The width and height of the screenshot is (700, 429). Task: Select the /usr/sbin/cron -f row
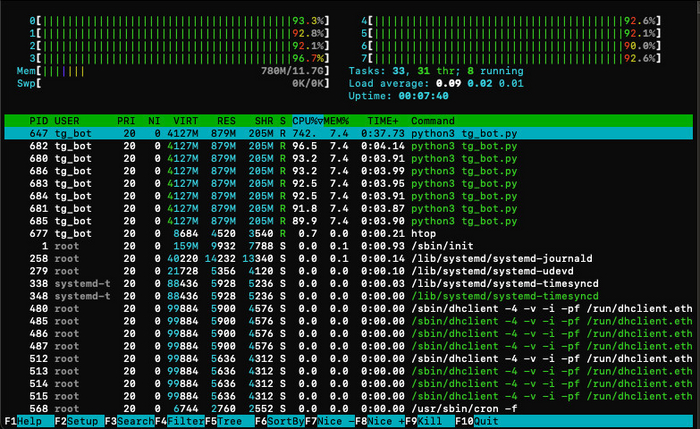349,407
